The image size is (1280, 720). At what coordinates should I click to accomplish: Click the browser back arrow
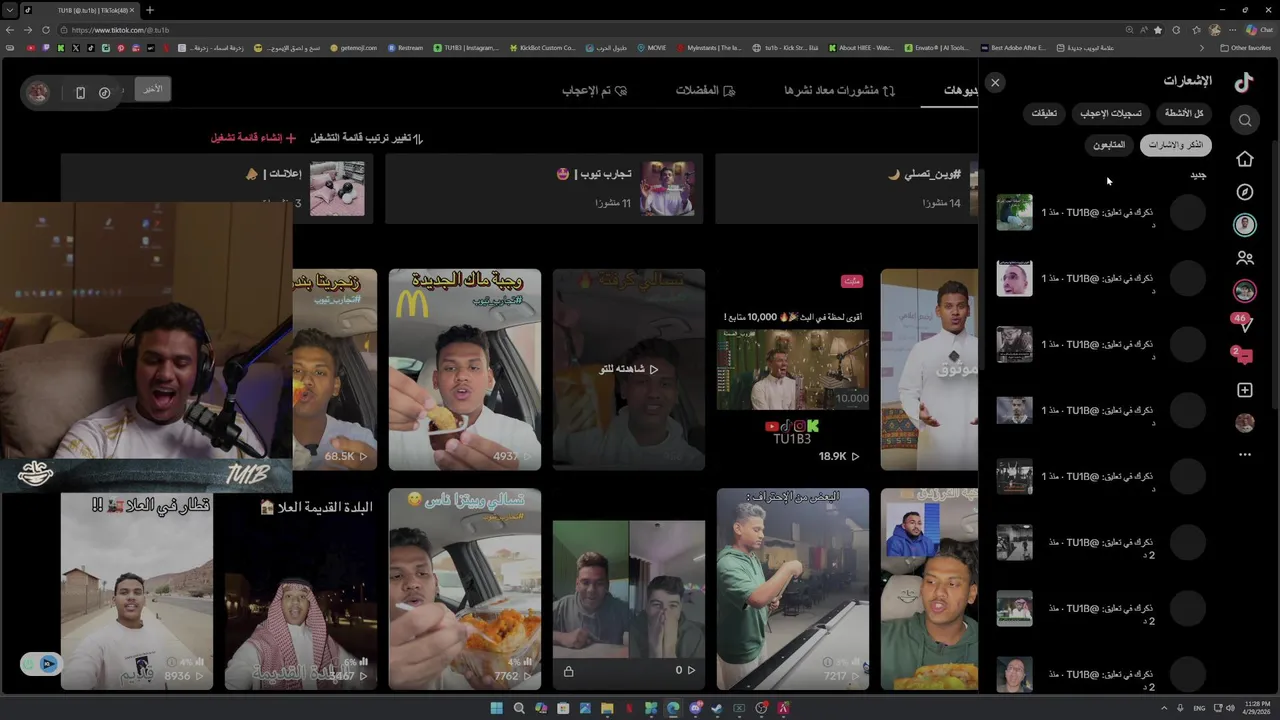pos(10,30)
